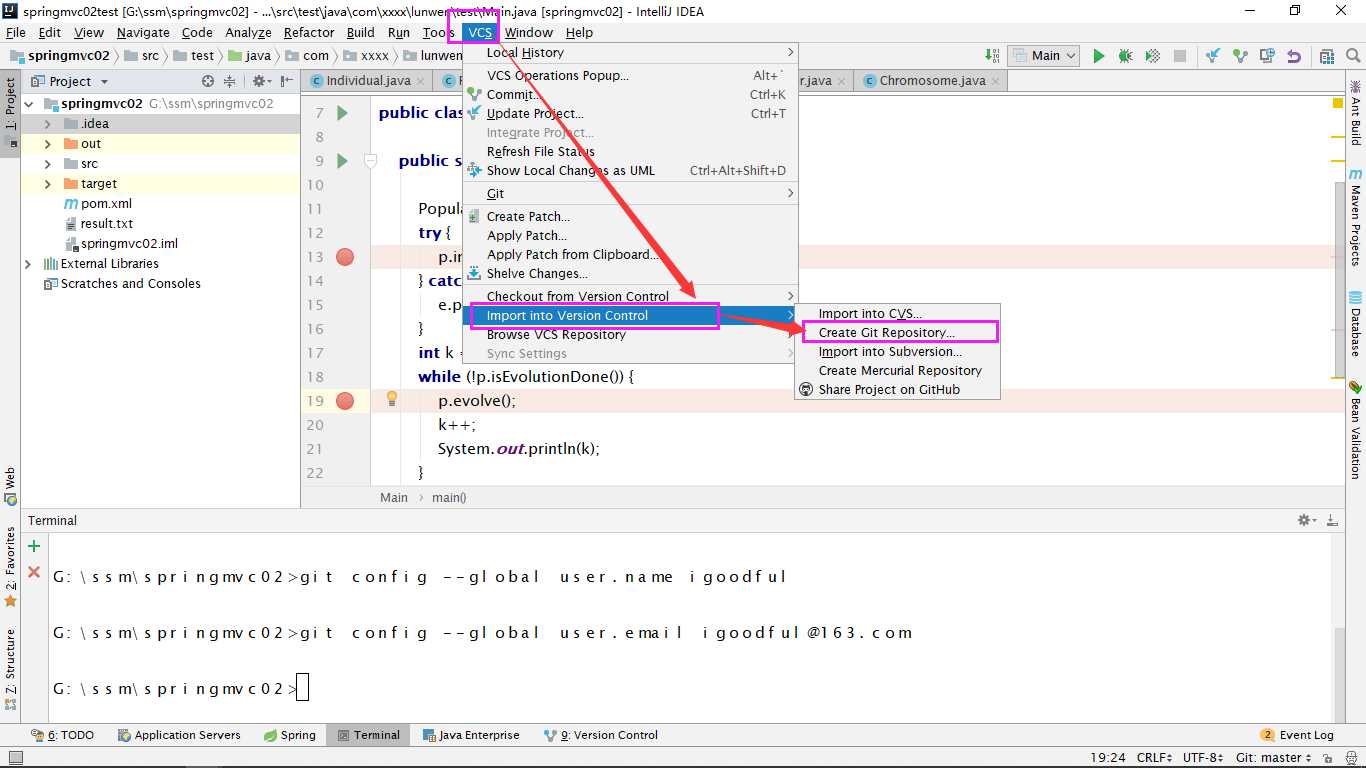Click the VCS update project toolbar icon
The height and width of the screenshot is (768, 1366).
[x=1213, y=56]
